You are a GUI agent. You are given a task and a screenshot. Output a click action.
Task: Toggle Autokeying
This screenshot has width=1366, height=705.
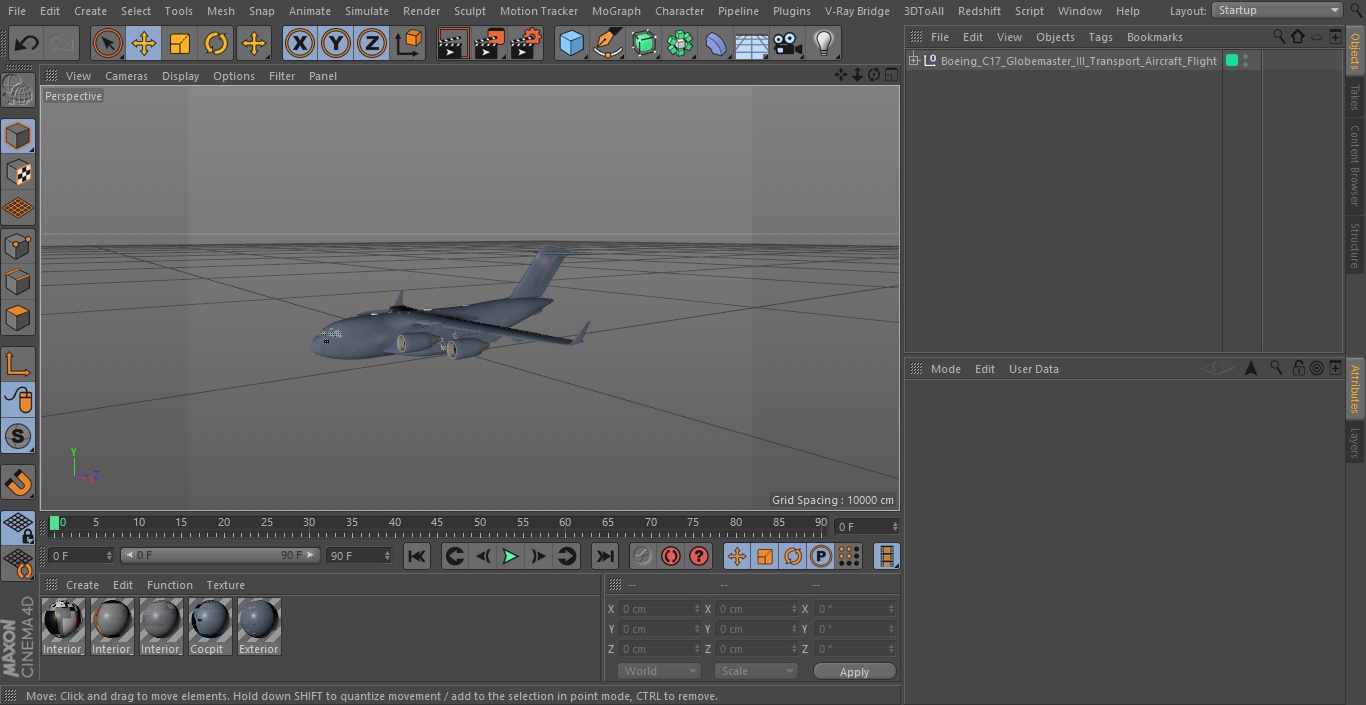(x=671, y=556)
